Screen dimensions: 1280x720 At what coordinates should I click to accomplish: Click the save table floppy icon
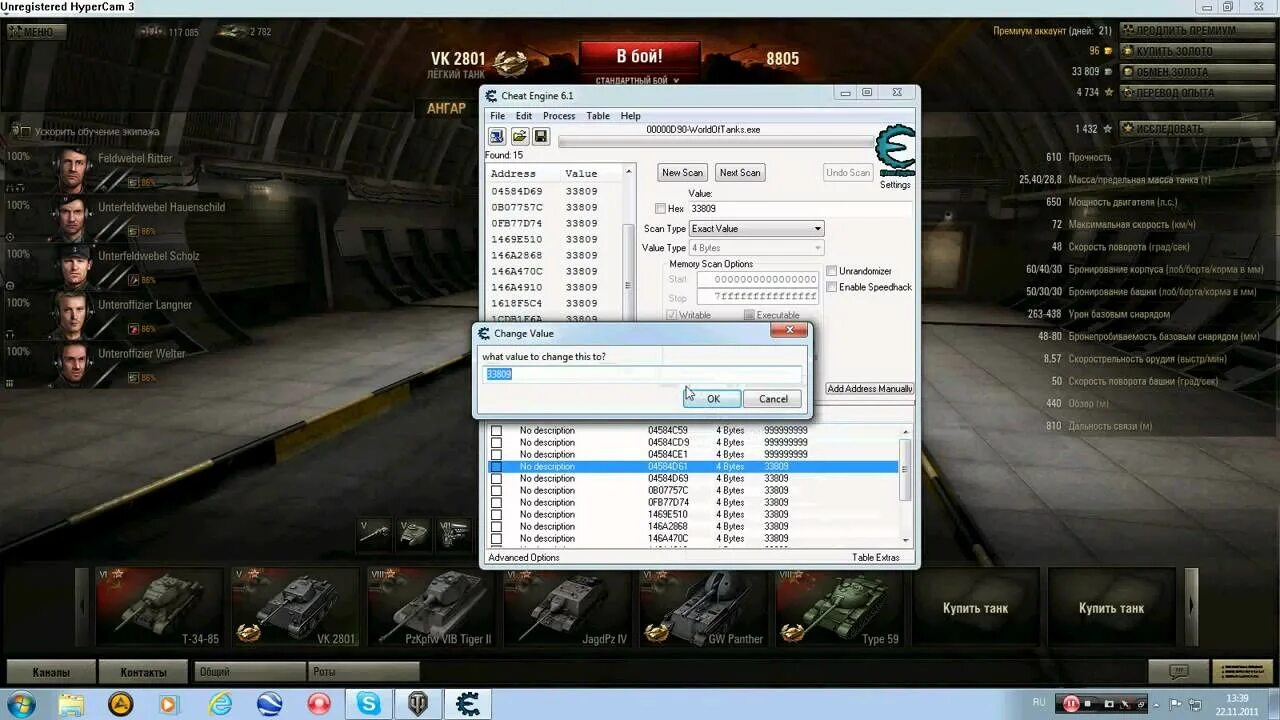point(541,136)
